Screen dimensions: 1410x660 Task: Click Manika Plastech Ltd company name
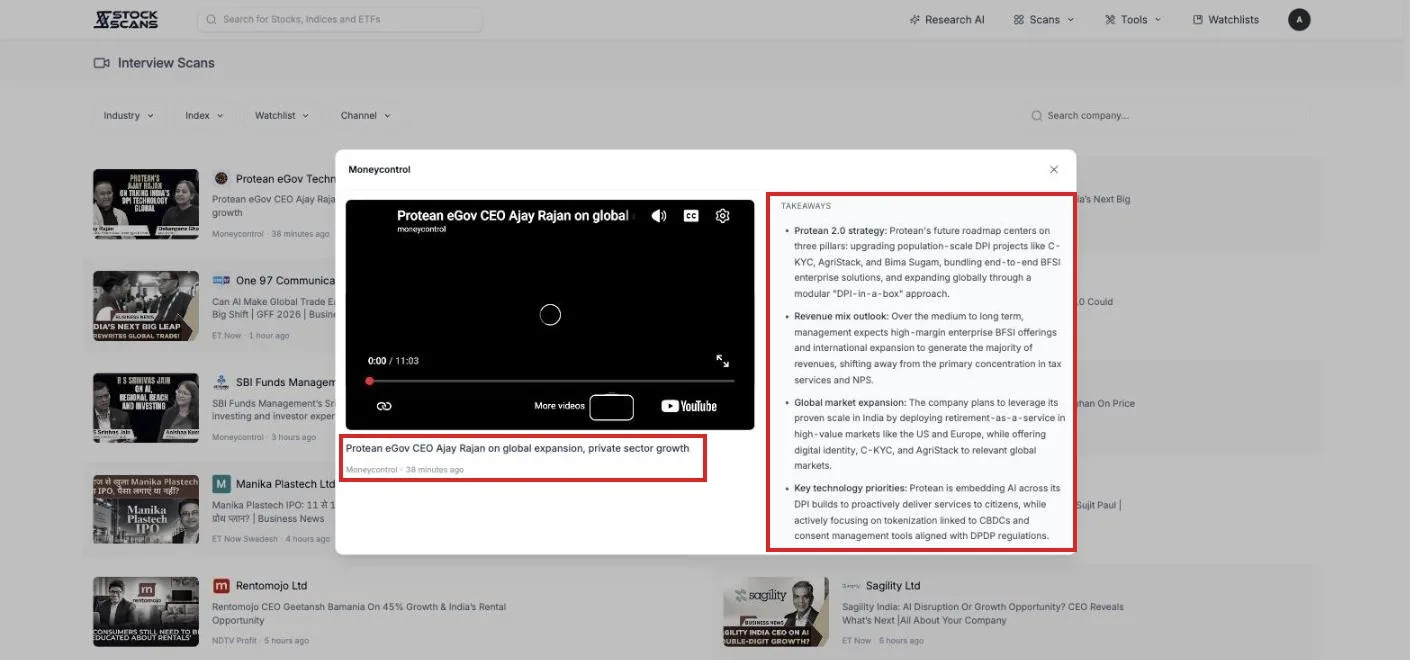coord(285,484)
